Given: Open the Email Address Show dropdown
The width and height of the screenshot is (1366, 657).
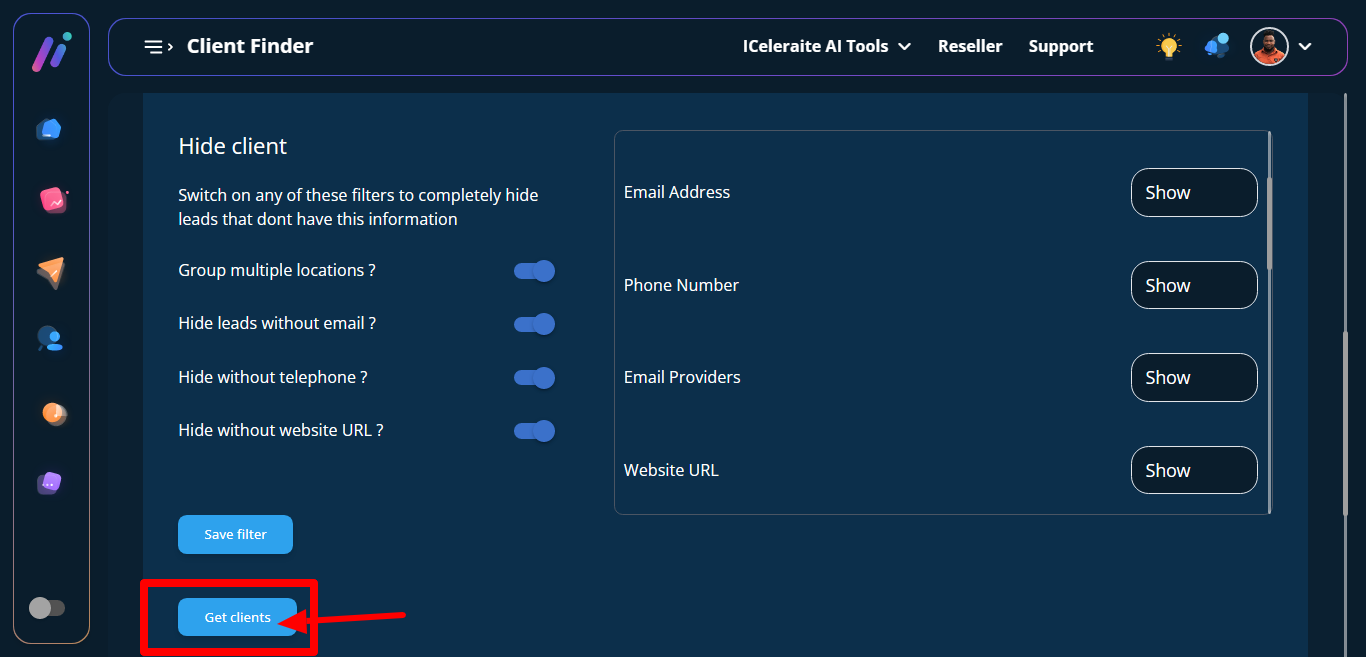Looking at the screenshot, I should tap(1193, 193).
